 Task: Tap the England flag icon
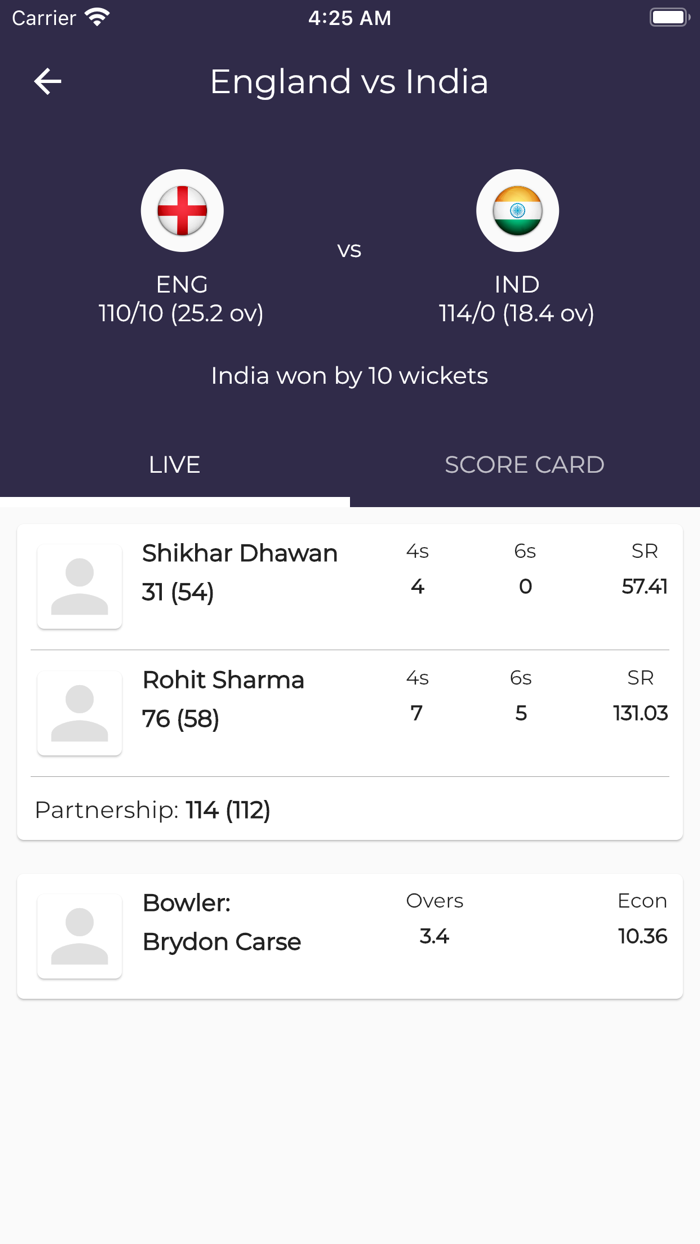(182, 211)
